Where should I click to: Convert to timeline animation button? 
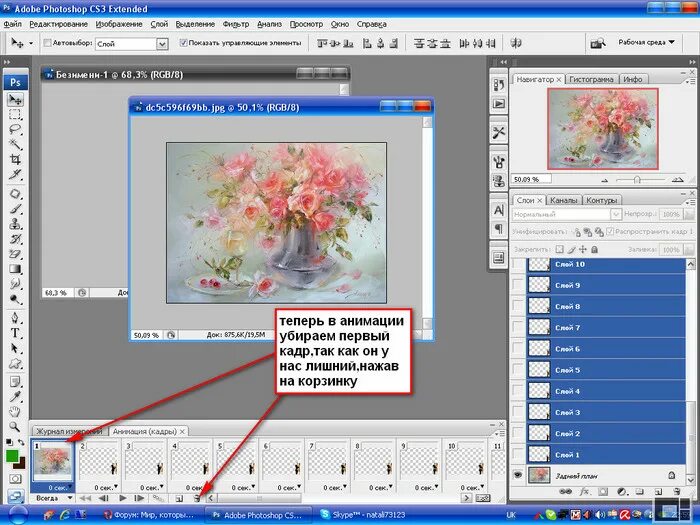click(x=483, y=498)
